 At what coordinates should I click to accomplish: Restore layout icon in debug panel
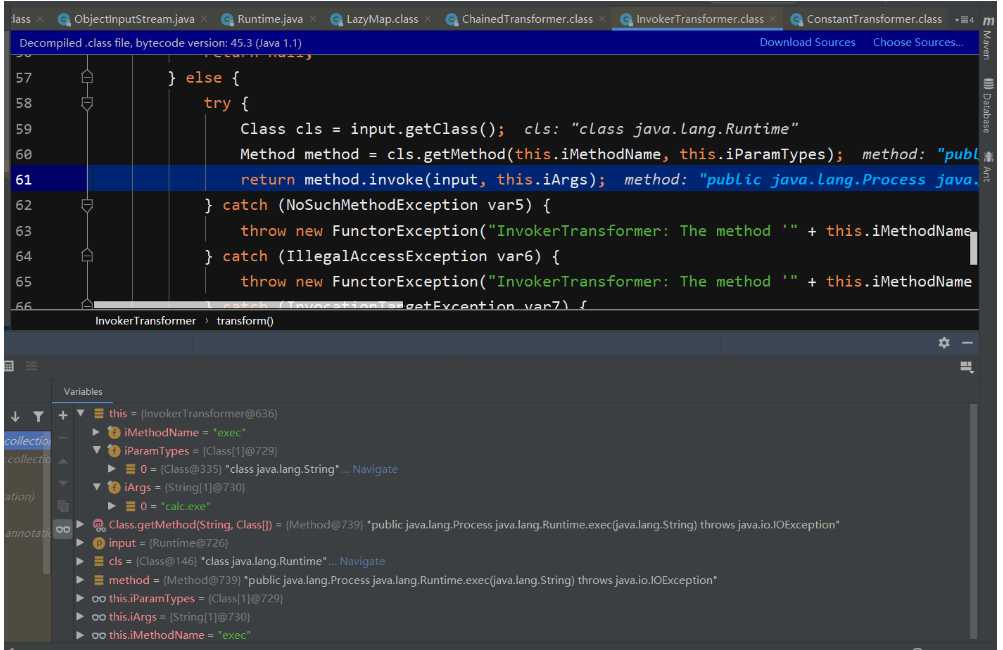pyautogui.click(x=967, y=367)
